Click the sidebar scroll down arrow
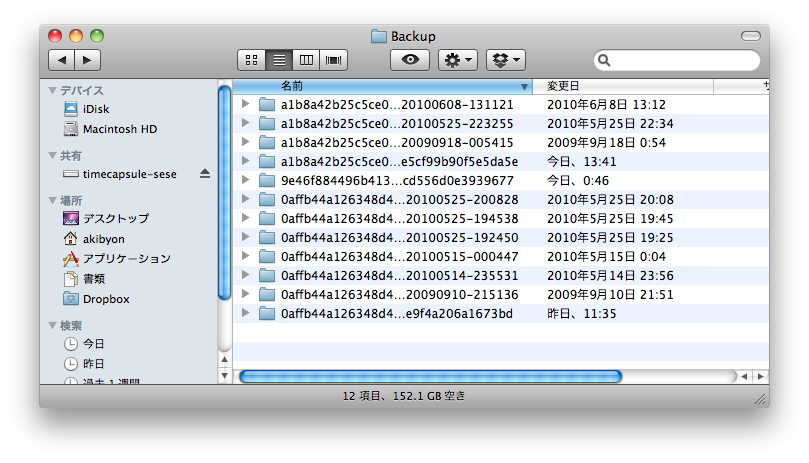 [224, 376]
